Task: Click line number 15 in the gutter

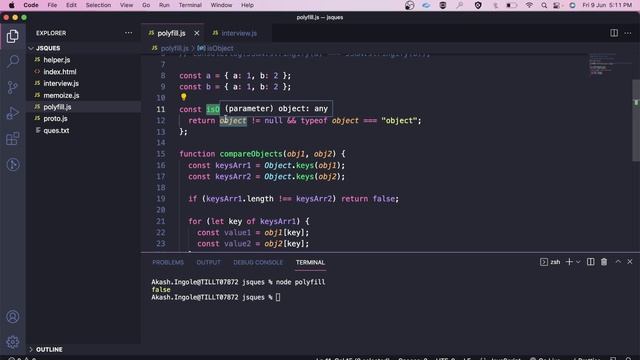Action: pyautogui.click(x=161, y=154)
